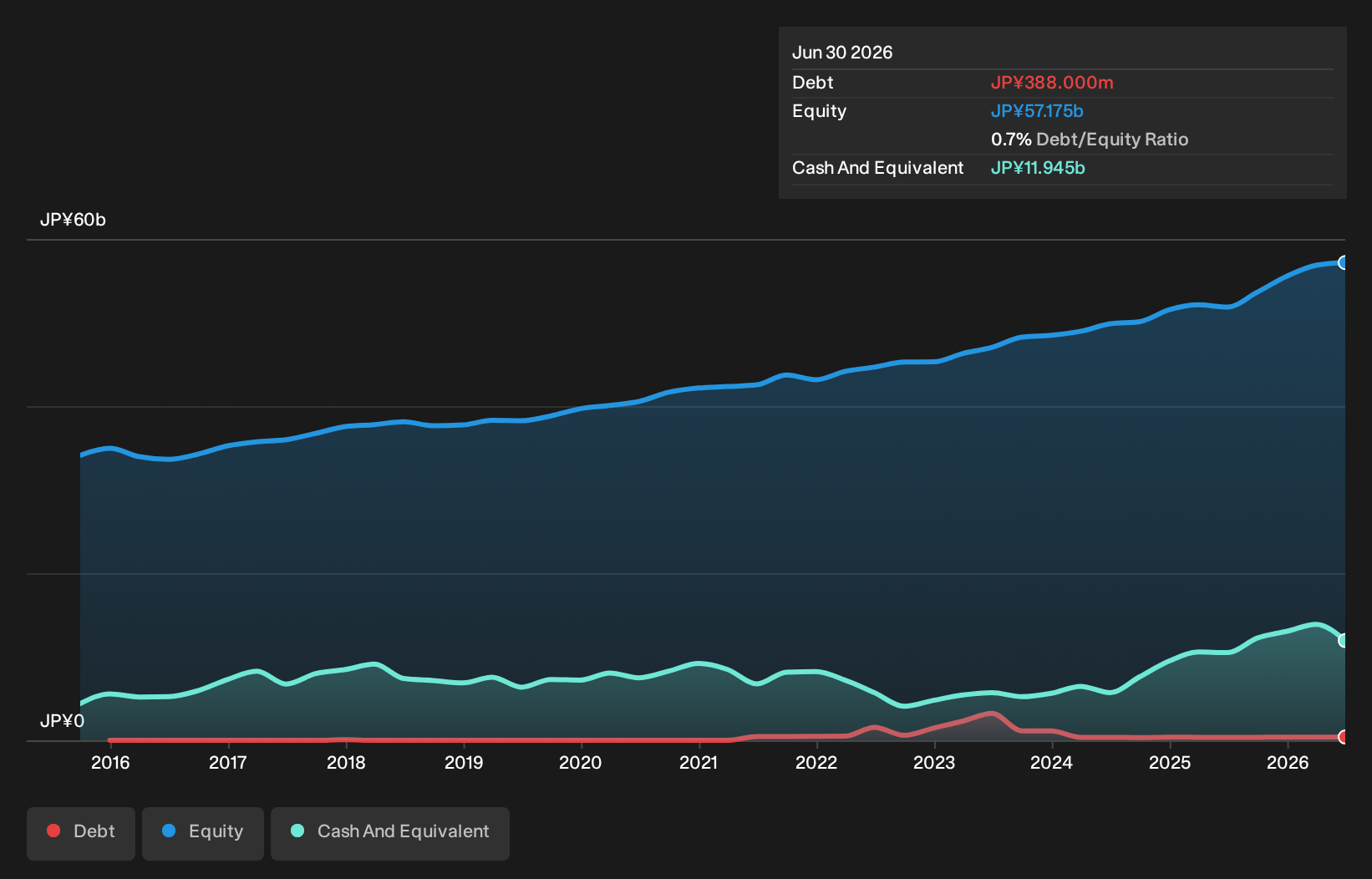1372x879 pixels.
Task: Select the Debt endpoint marker on chart
Action: [1344, 737]
